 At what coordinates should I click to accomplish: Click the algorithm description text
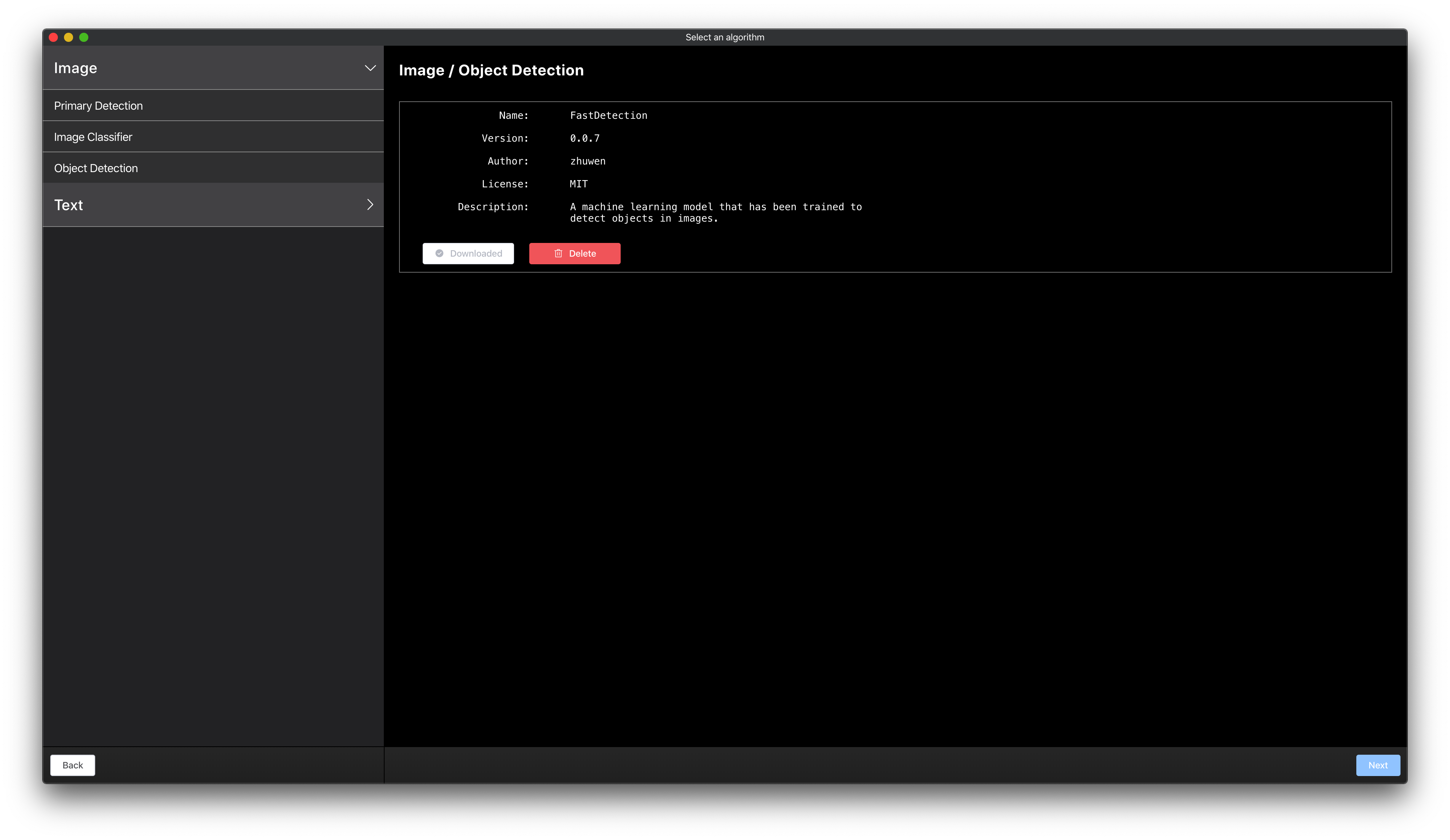pos(715,212)
